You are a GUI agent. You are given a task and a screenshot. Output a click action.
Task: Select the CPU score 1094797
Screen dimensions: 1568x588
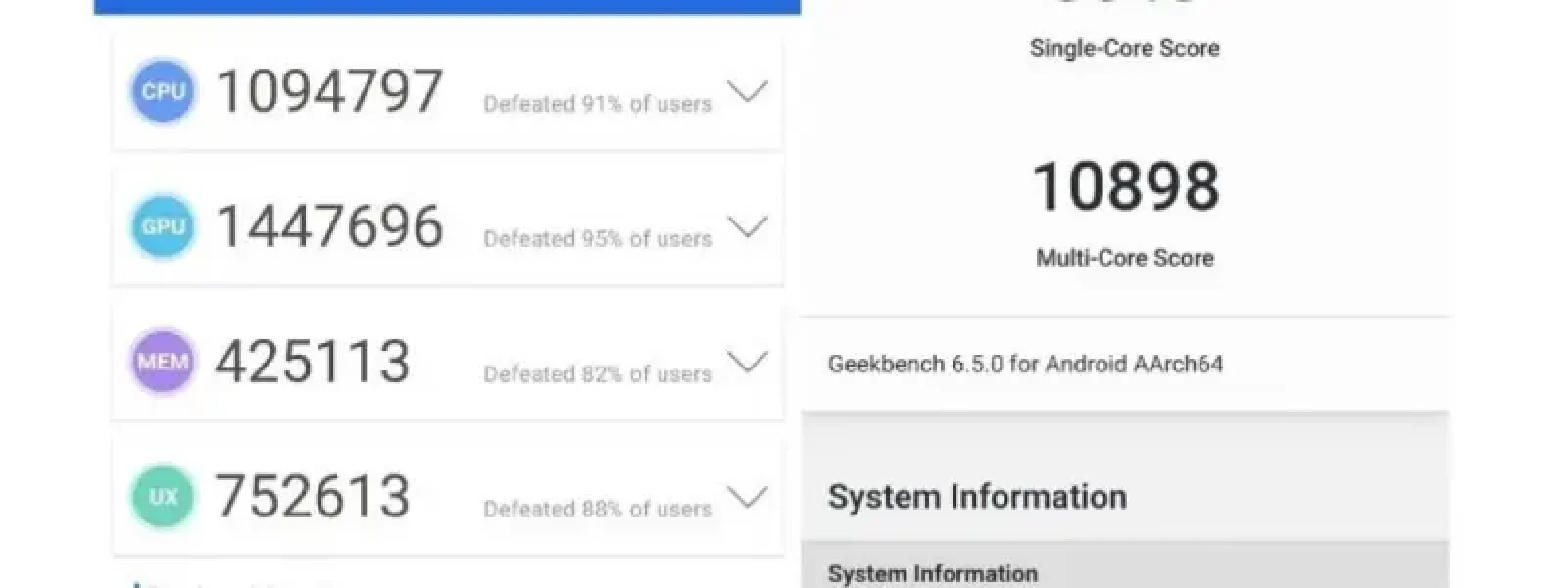tap(328, 92)
